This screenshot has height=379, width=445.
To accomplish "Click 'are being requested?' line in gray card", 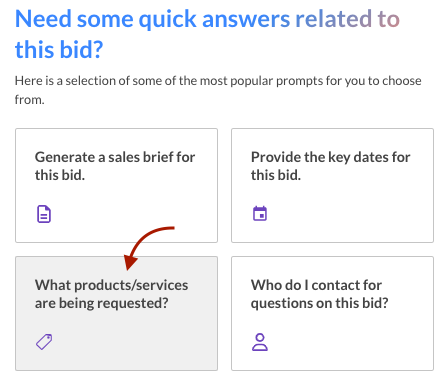I will (x=101, y=303).
